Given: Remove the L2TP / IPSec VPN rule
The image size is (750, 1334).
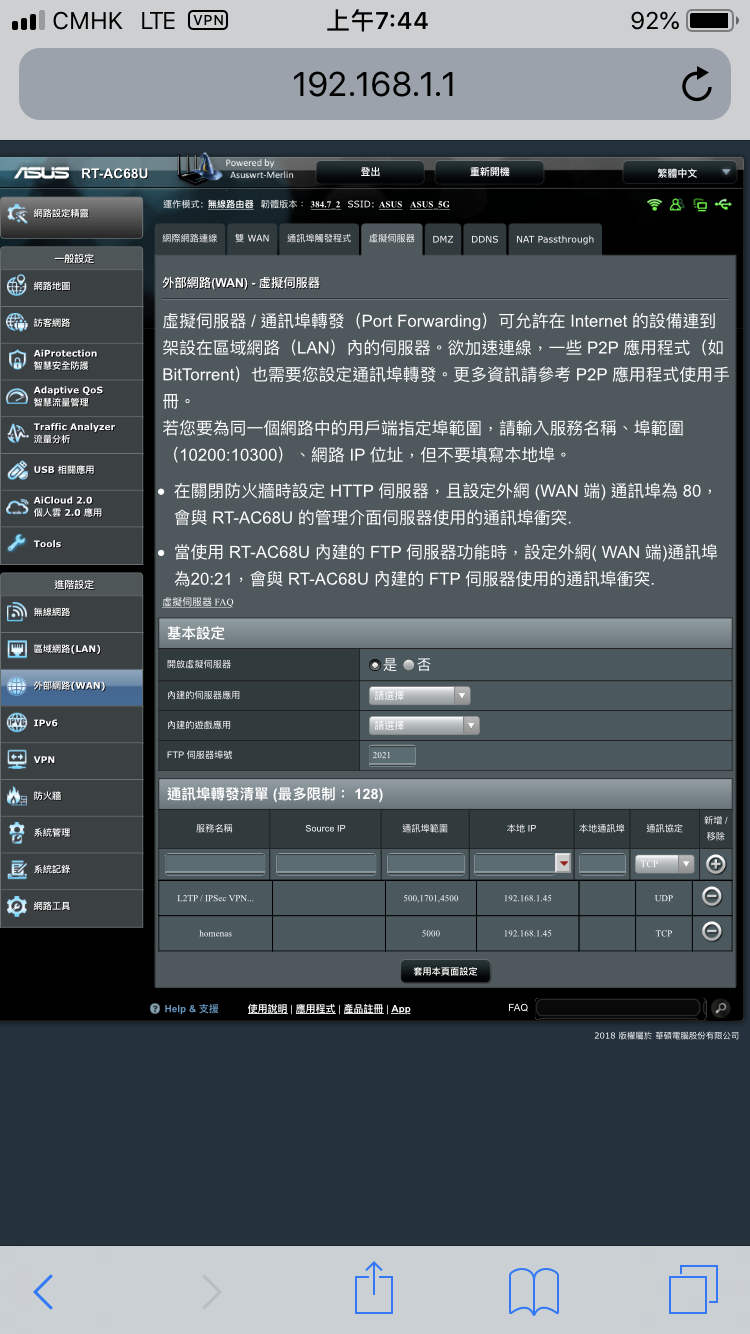Looking at the screenshot, I should click(x=712, y=897).
